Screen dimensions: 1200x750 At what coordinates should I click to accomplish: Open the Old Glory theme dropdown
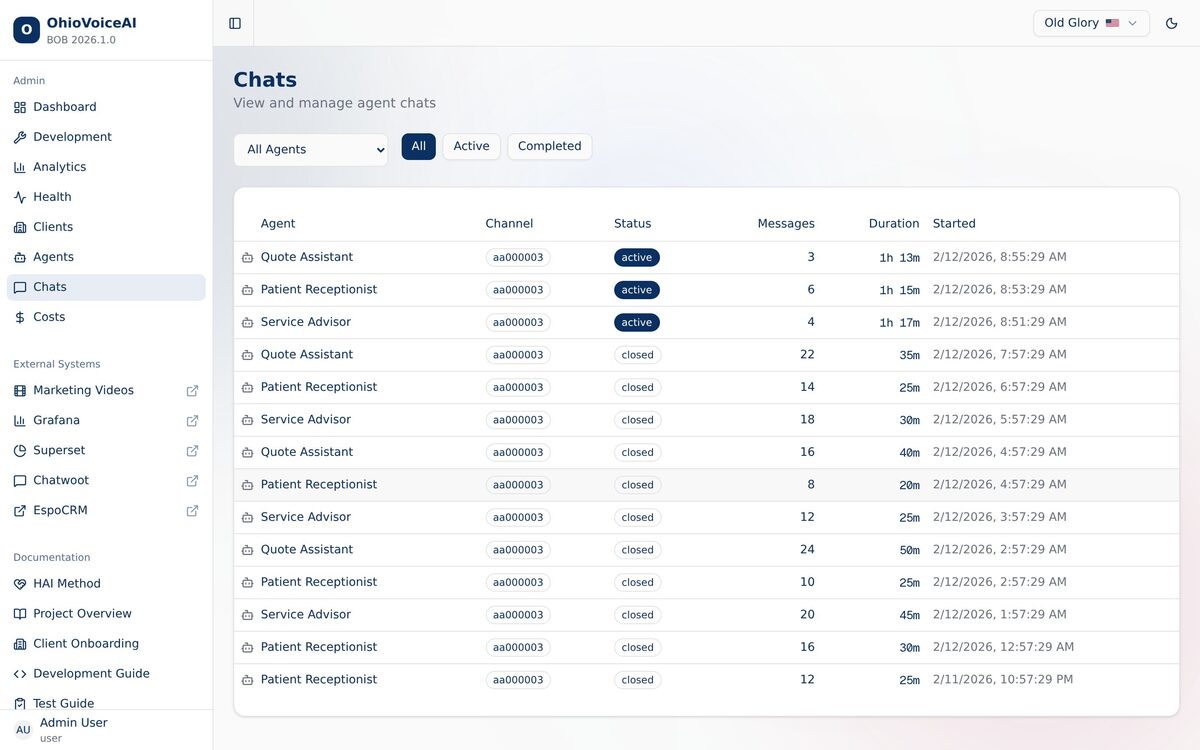[x=1090, y=23]
